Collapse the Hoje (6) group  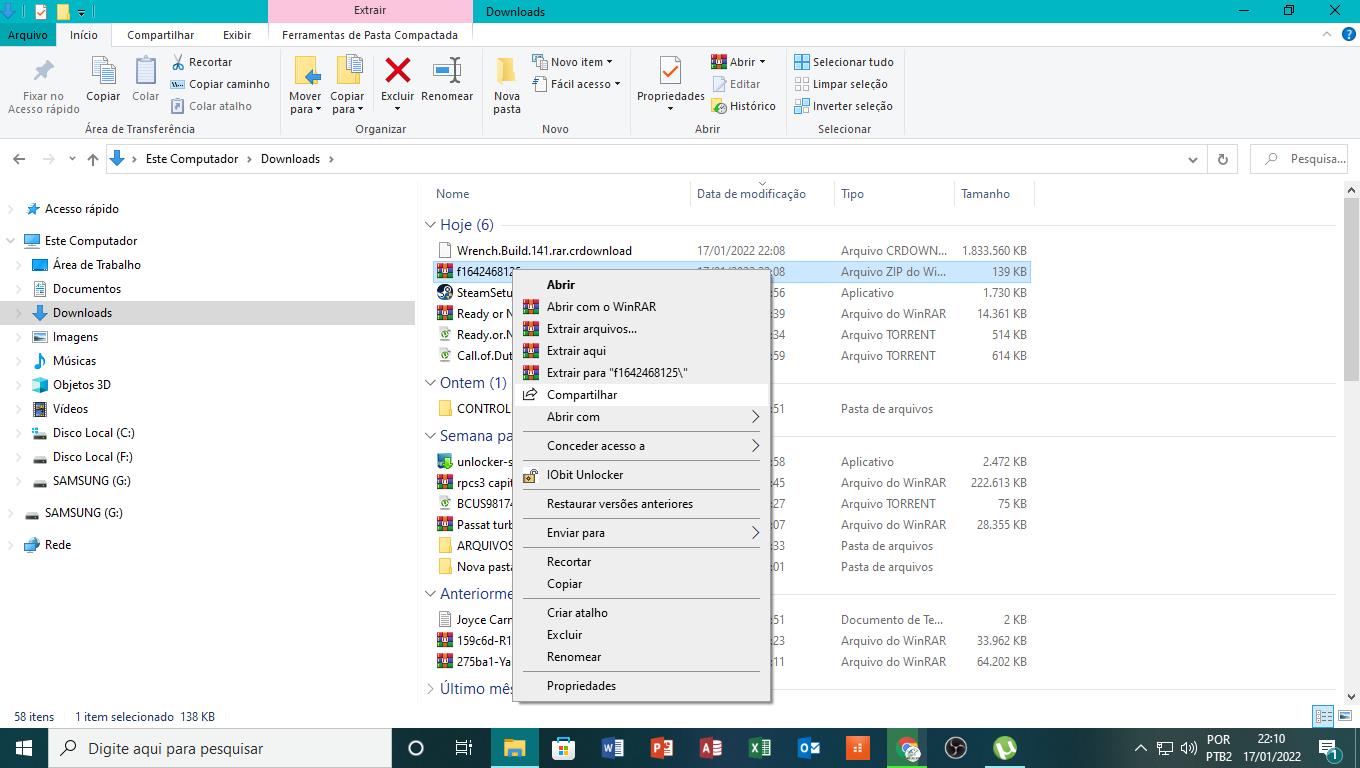pos(430,225)
